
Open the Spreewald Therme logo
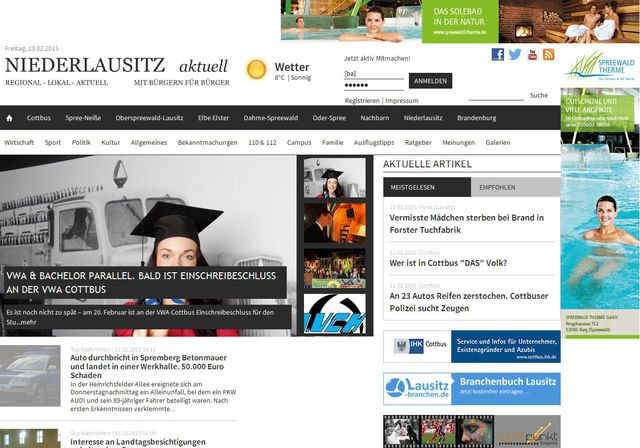coord(600,65)
